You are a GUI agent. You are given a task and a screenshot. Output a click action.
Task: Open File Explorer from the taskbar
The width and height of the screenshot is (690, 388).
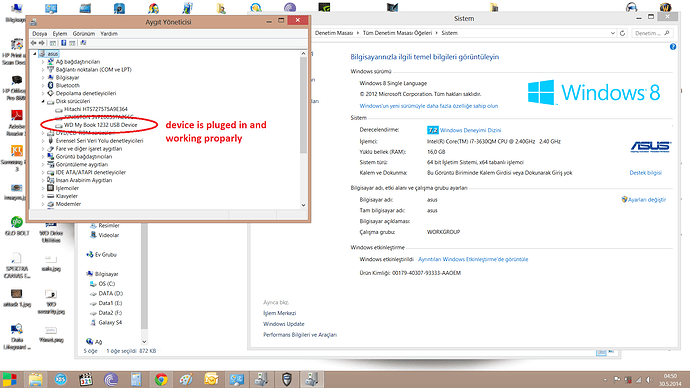(x=36, y=379)
